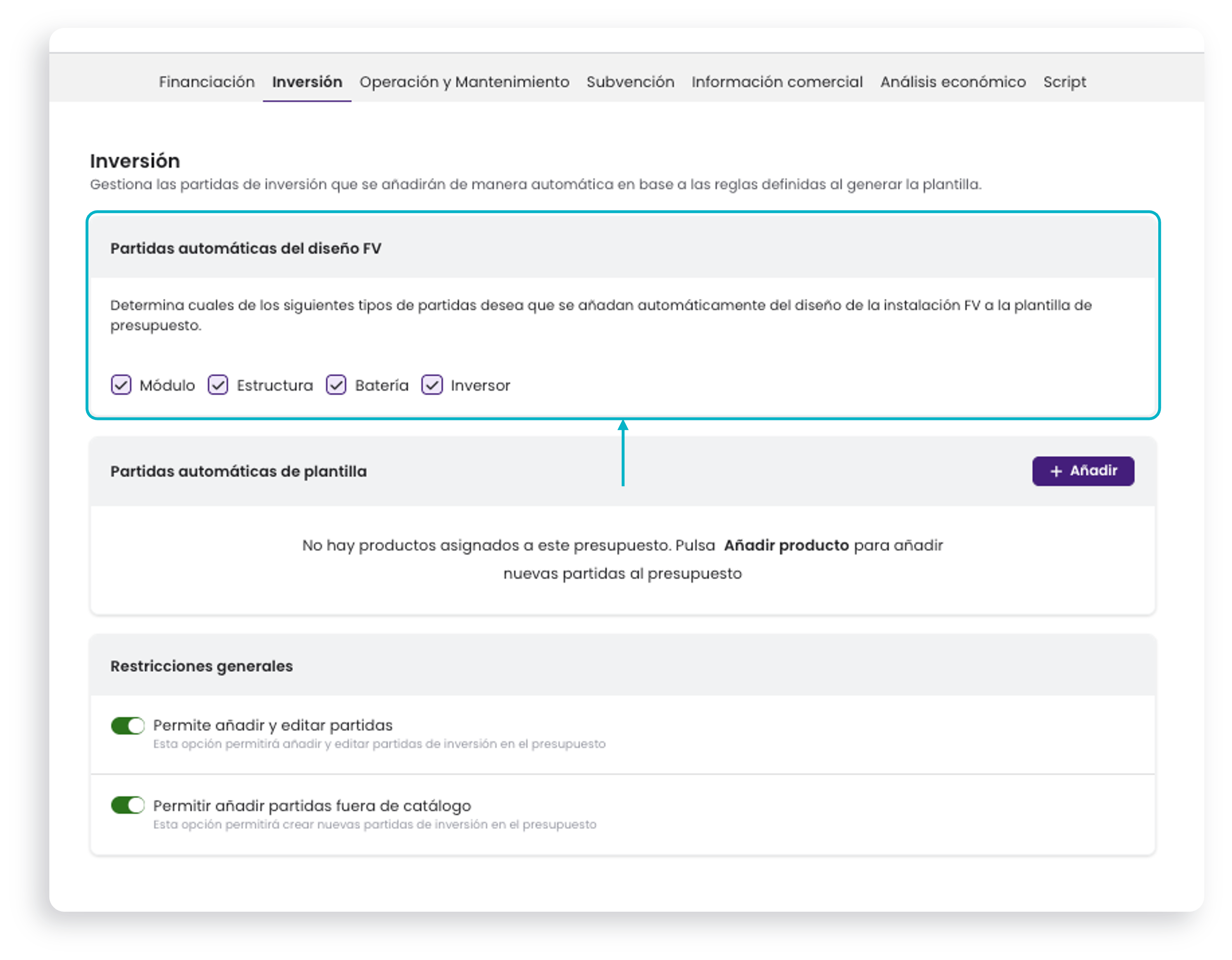Open the Subvención tab
Screen dimensions: 1232x960
coord(630,82)
